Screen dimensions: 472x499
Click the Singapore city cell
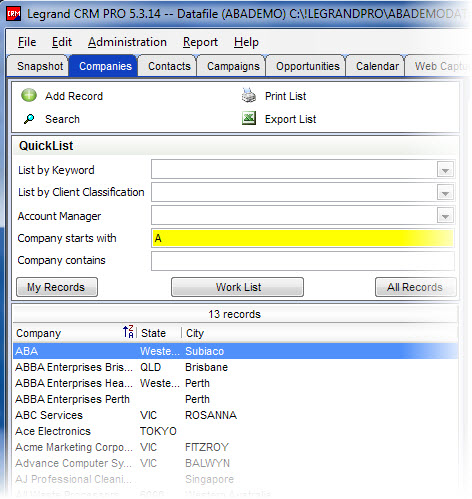click(209, 479)
